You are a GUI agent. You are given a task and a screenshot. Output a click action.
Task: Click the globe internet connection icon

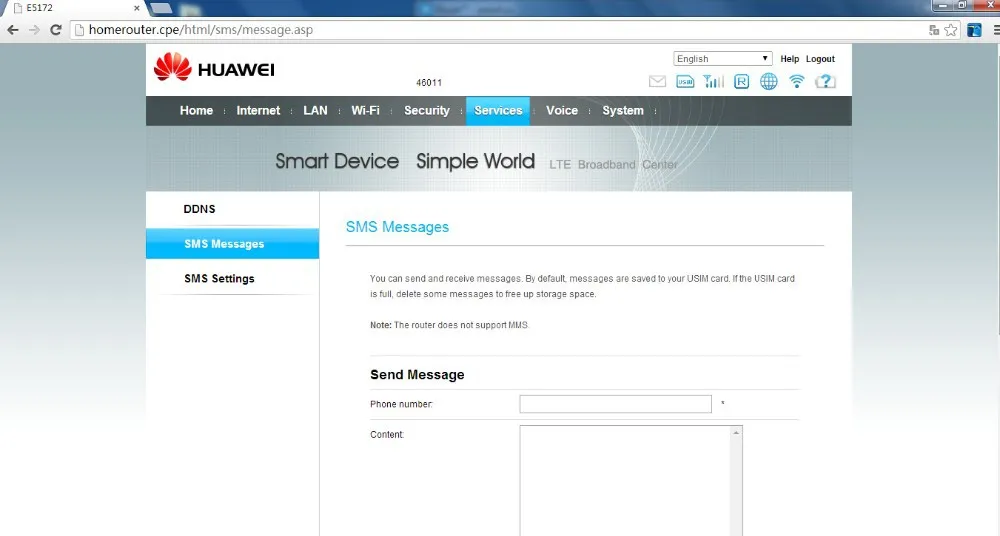[768, 82]
